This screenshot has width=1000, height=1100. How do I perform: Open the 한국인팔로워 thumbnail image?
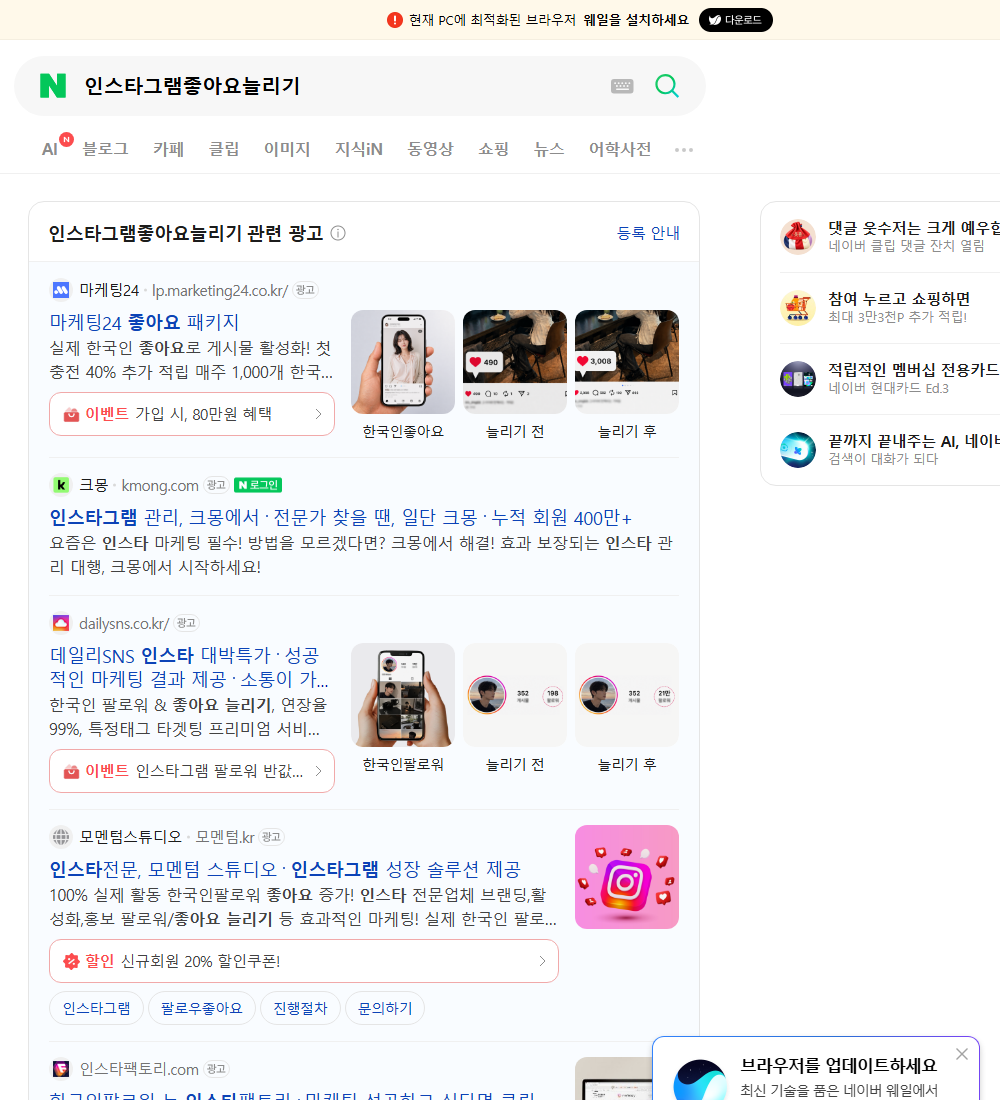coord(403,695)
